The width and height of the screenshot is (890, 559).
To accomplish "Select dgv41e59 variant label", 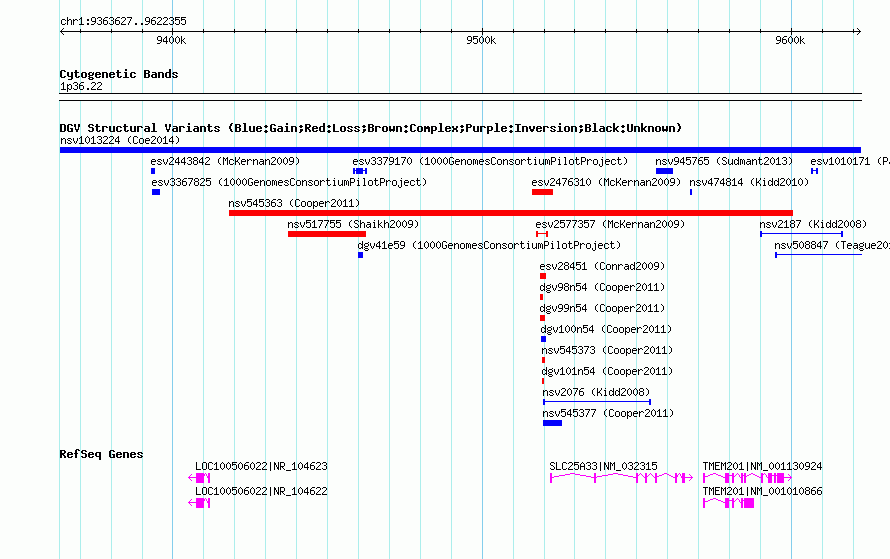I will pyautogui.click(x=489, y=245).
